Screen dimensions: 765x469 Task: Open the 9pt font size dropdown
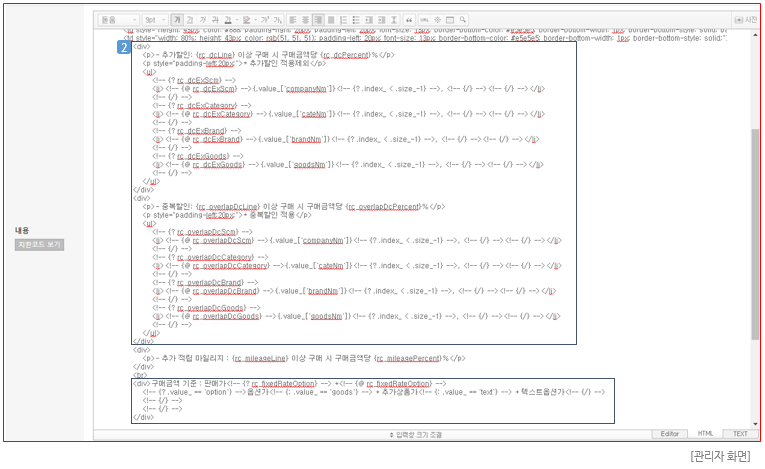tap(154, 19)
